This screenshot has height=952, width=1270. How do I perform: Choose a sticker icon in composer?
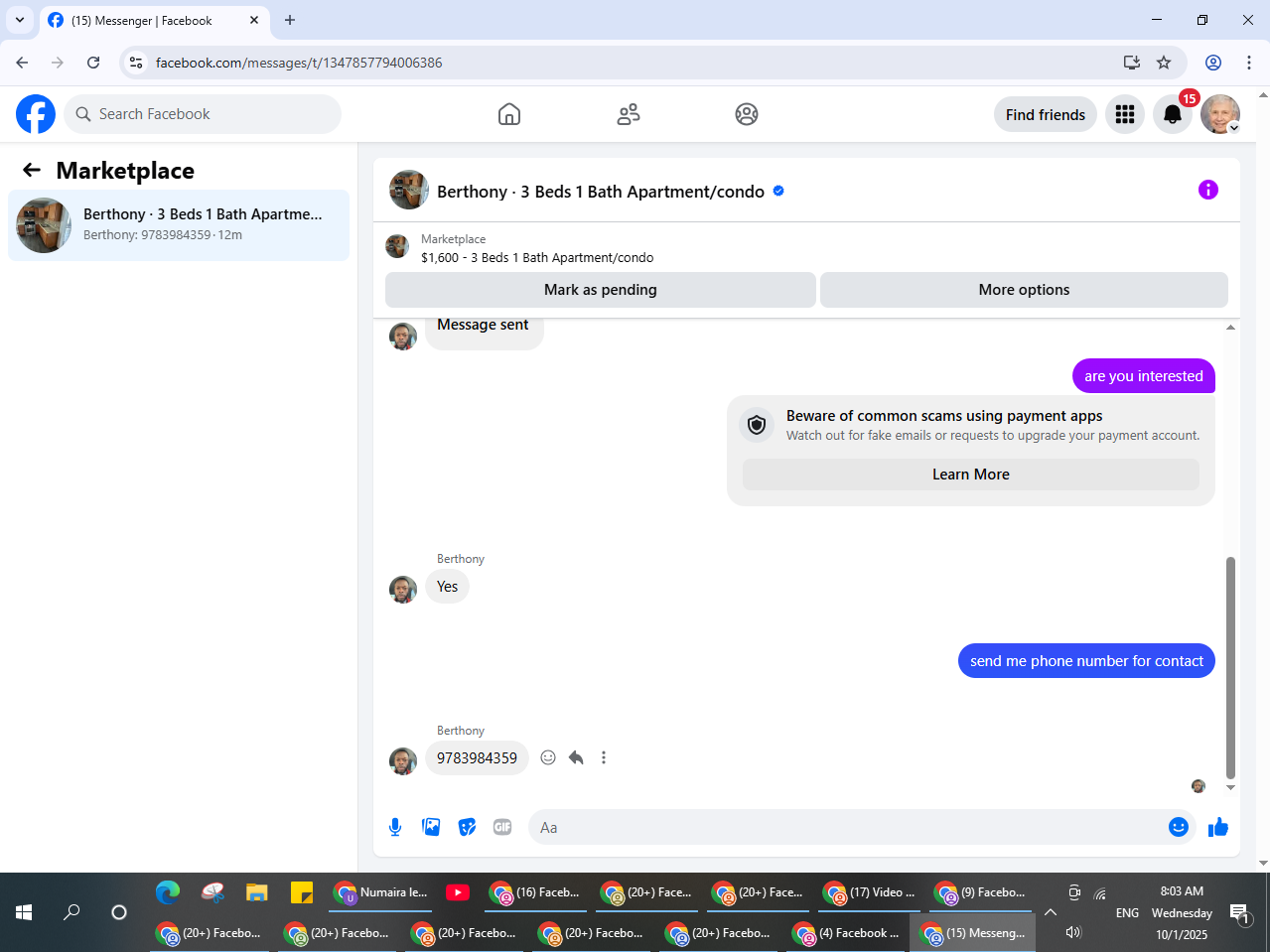click(467, 827)
